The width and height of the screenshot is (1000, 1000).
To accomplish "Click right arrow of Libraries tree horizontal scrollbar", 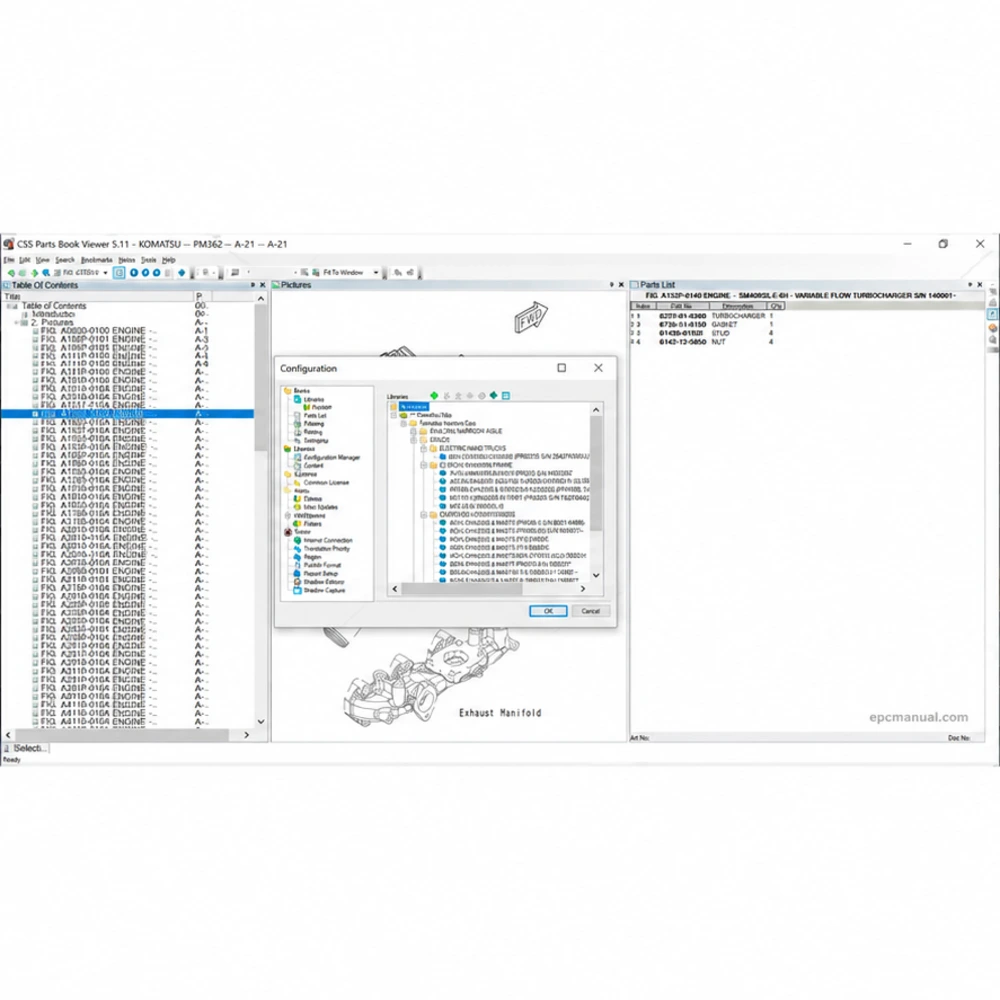I will pos(583,589).
